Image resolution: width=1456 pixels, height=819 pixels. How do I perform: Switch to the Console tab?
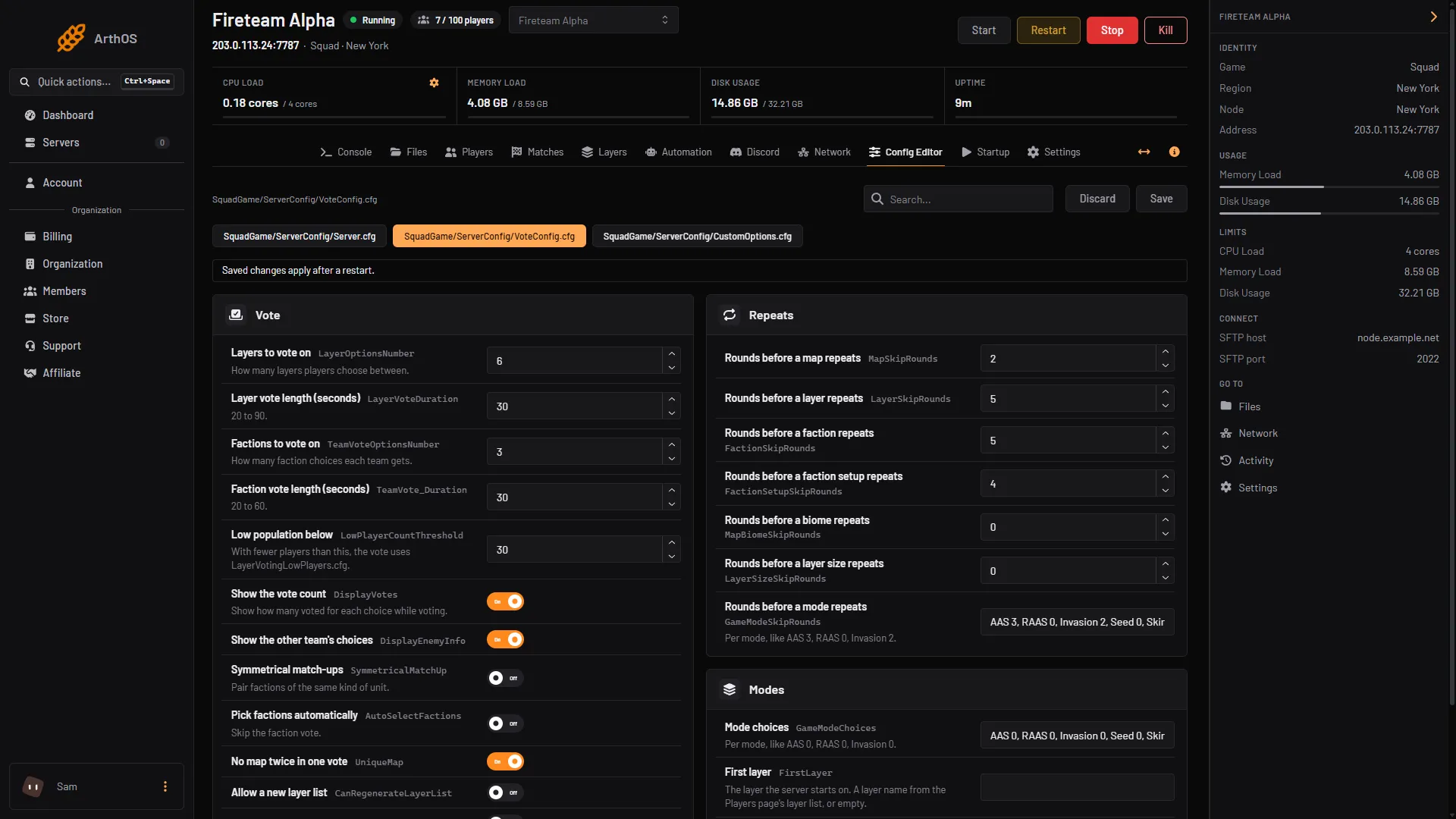[x=346, y=152]
